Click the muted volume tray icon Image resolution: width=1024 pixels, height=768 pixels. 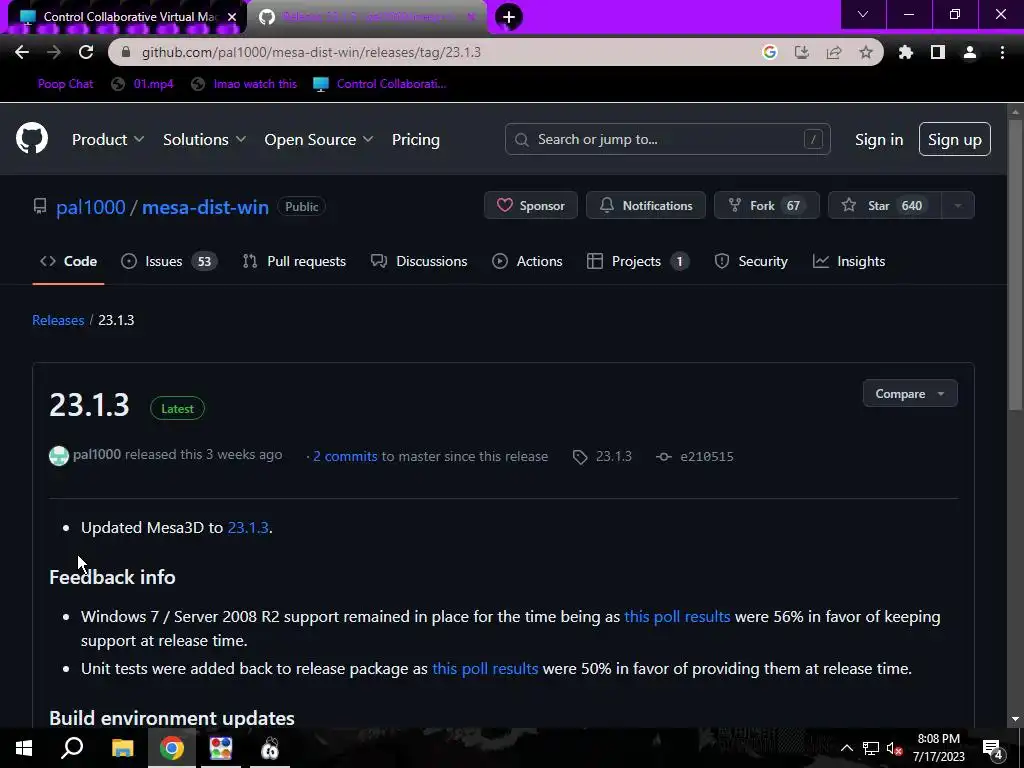[x=894, y=748]
